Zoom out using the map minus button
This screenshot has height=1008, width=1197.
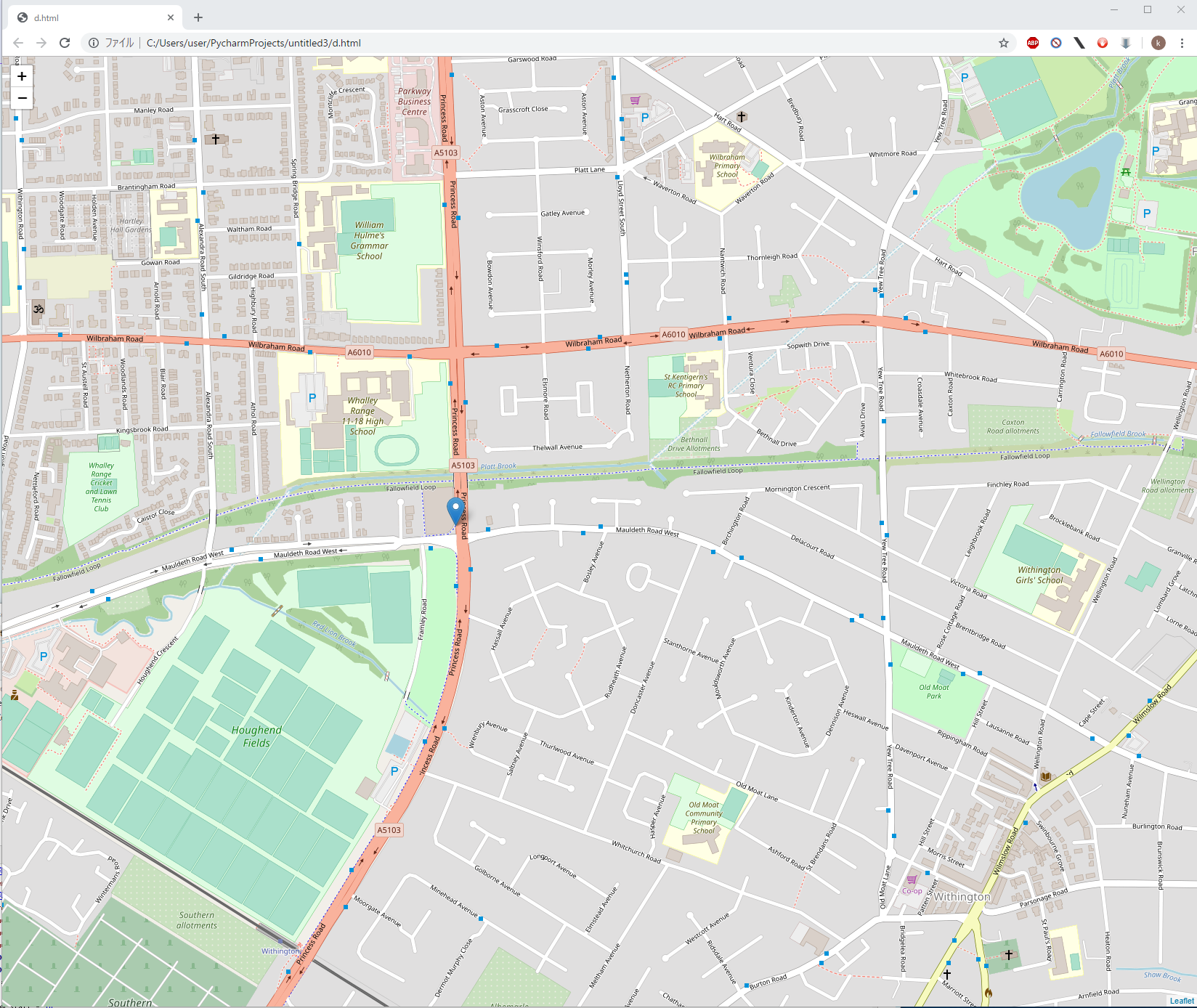point(22,98)
